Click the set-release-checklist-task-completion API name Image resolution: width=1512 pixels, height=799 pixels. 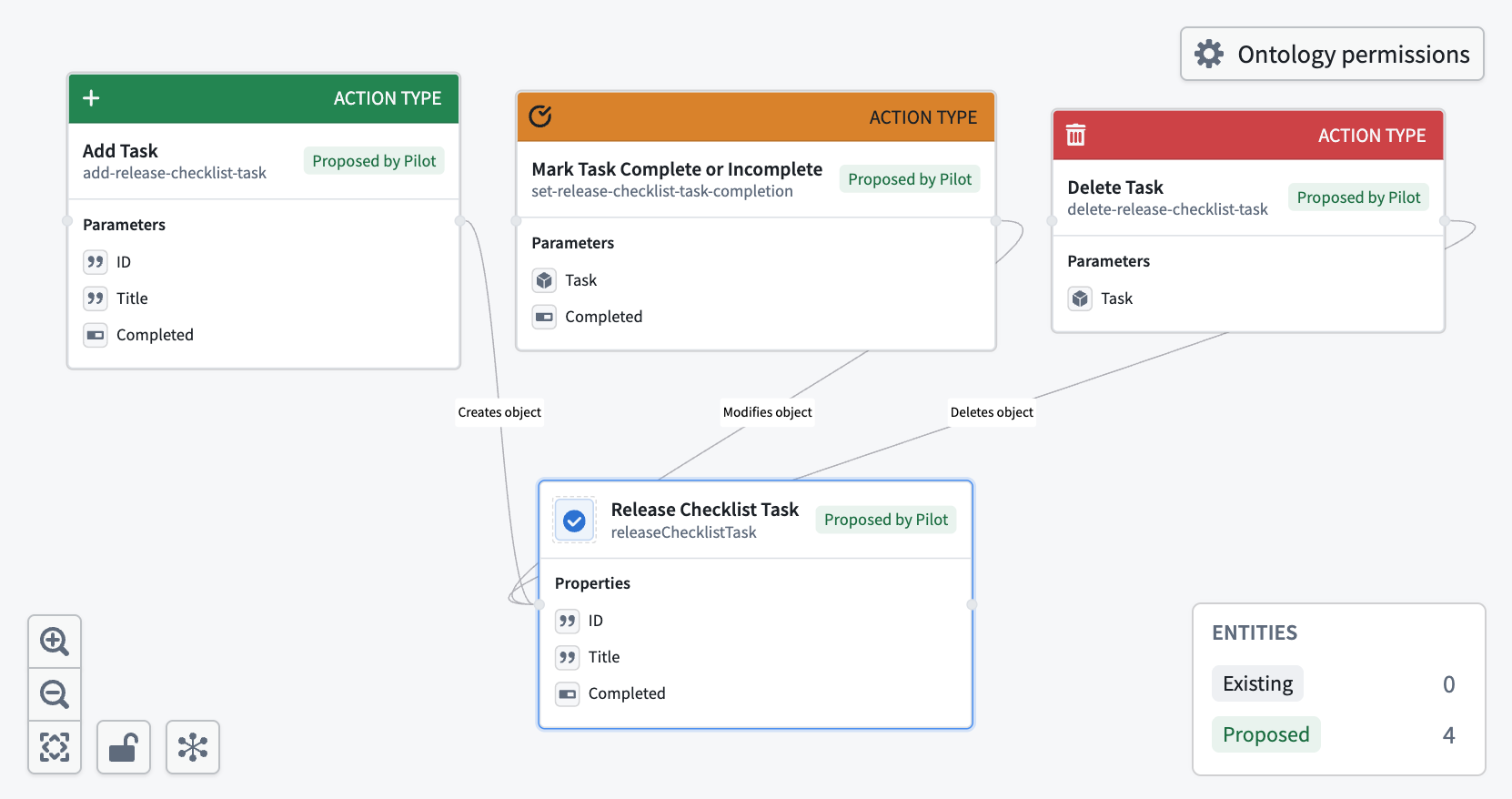pos(662,191)
